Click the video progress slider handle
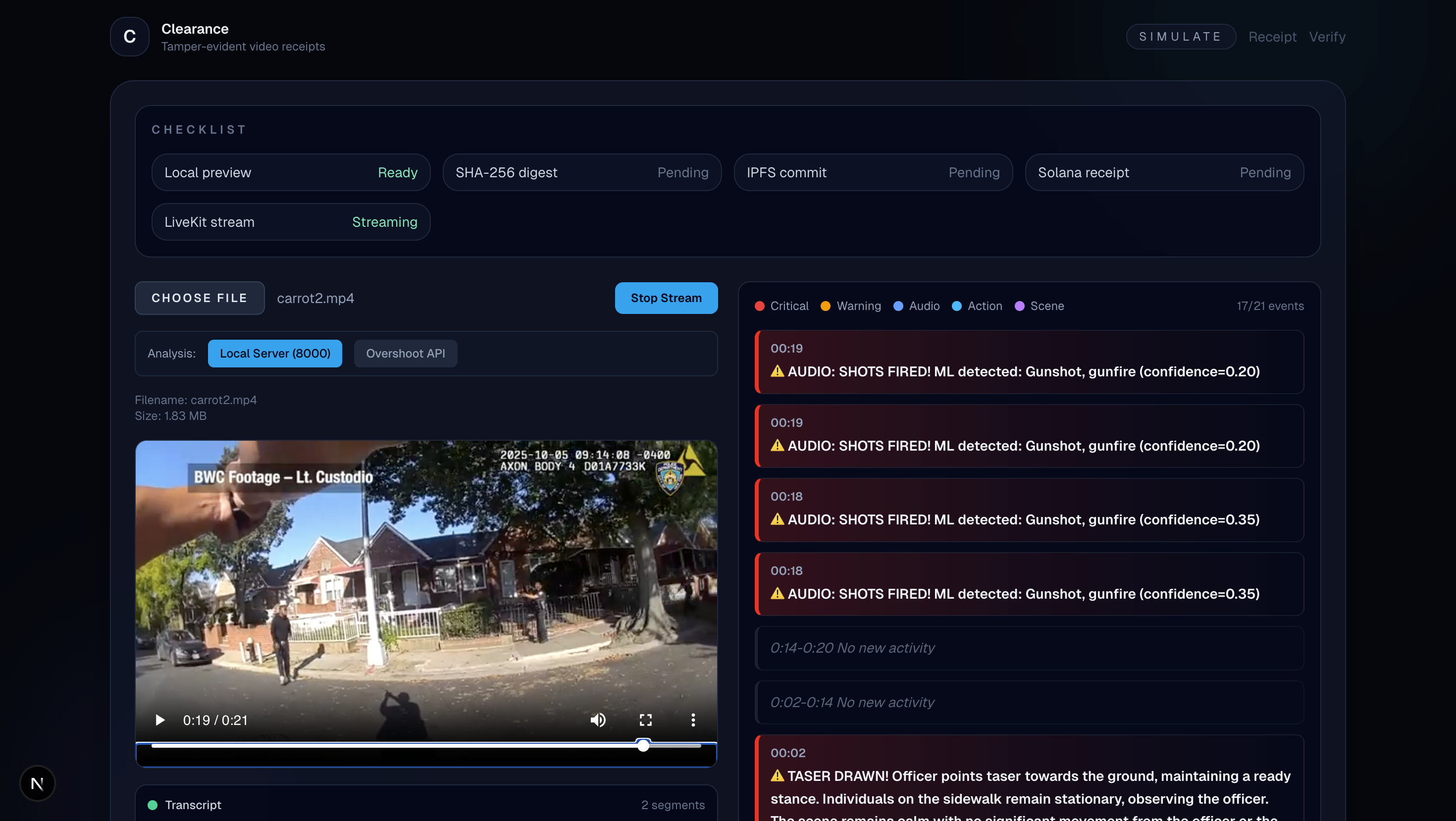 [x=643, y=745]
